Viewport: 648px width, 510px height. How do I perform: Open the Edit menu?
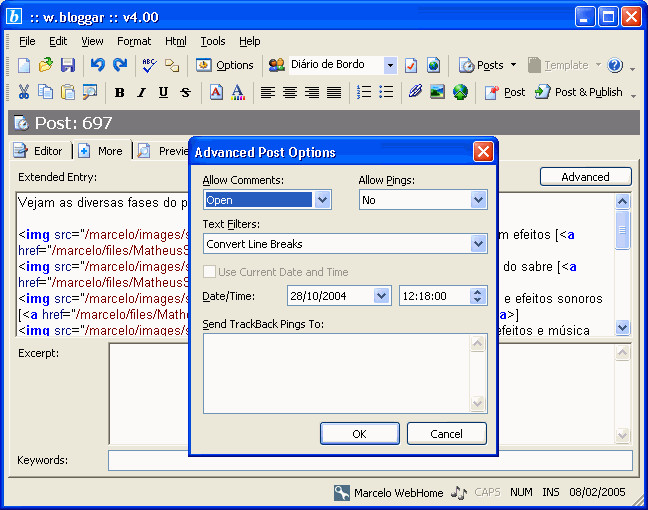[58, 41]
